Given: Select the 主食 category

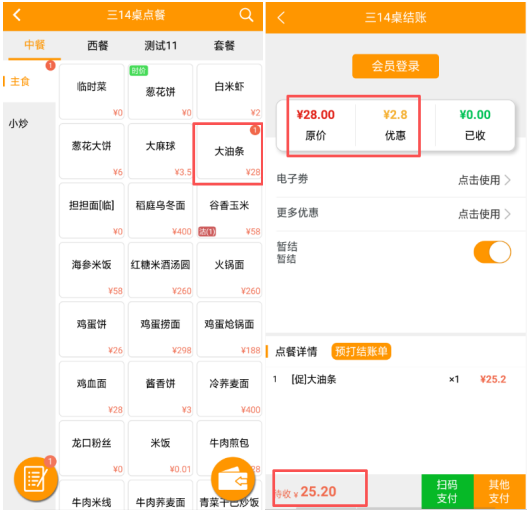Looking at the screenshot, I should pos(29,81).
